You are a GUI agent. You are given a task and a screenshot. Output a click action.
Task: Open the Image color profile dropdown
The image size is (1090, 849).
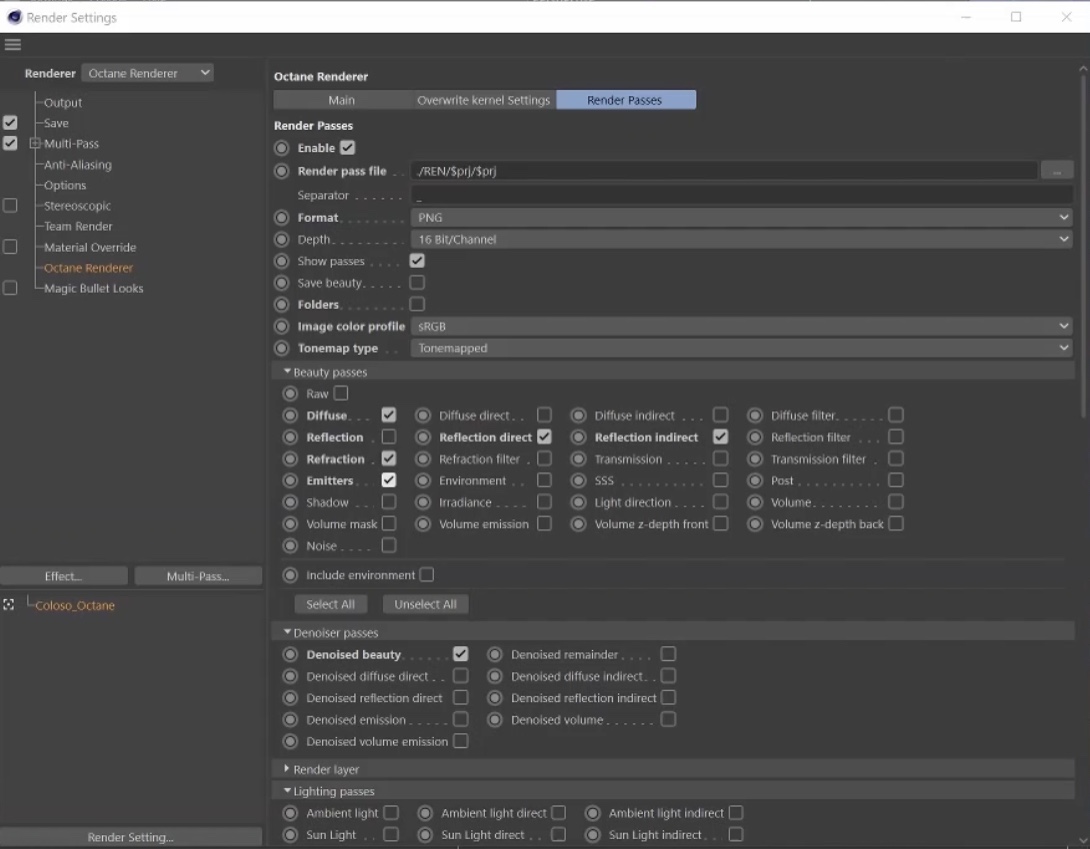click(x=742, y=326)
